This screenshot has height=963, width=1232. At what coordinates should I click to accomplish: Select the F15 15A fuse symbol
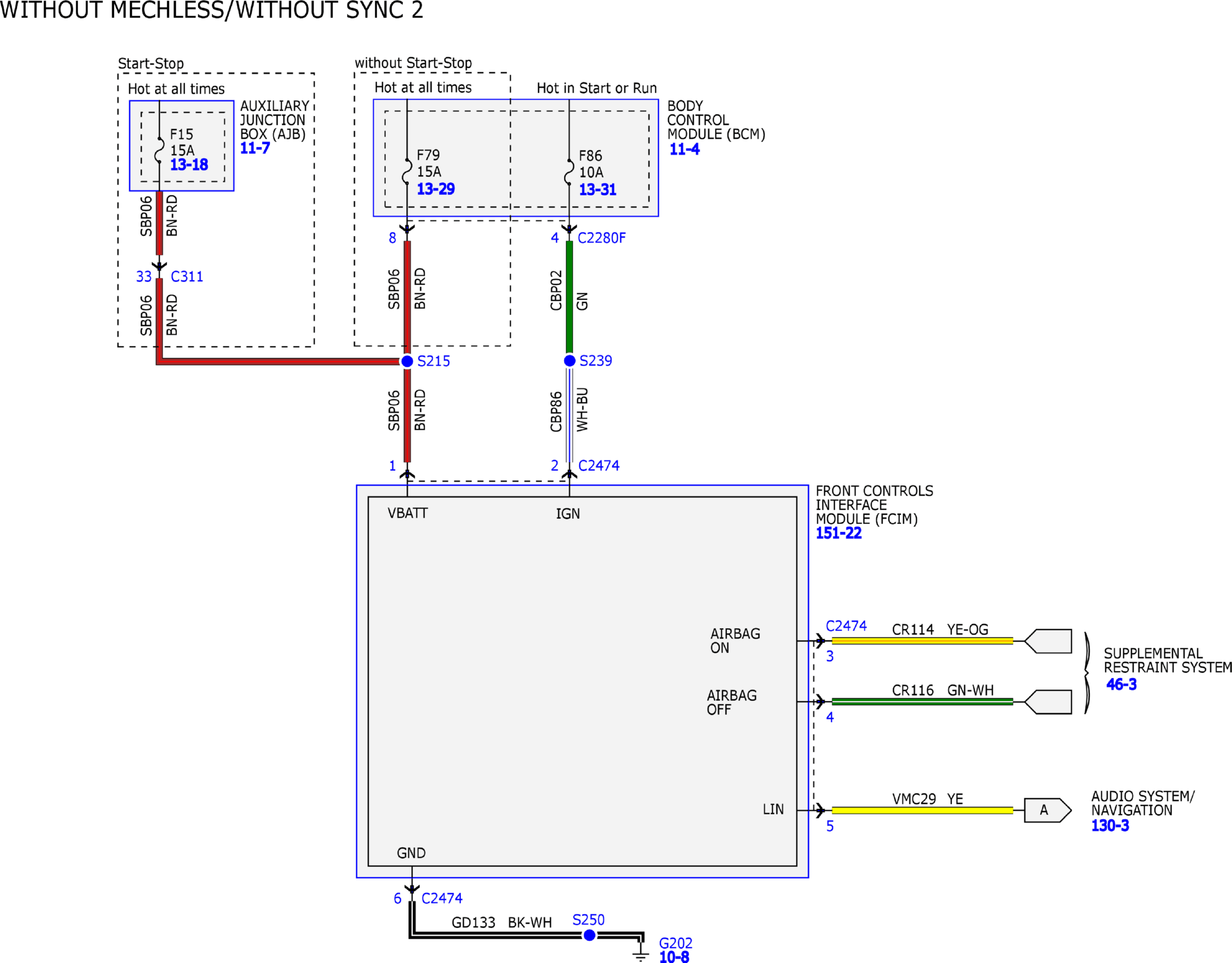(x=159, y=150)
